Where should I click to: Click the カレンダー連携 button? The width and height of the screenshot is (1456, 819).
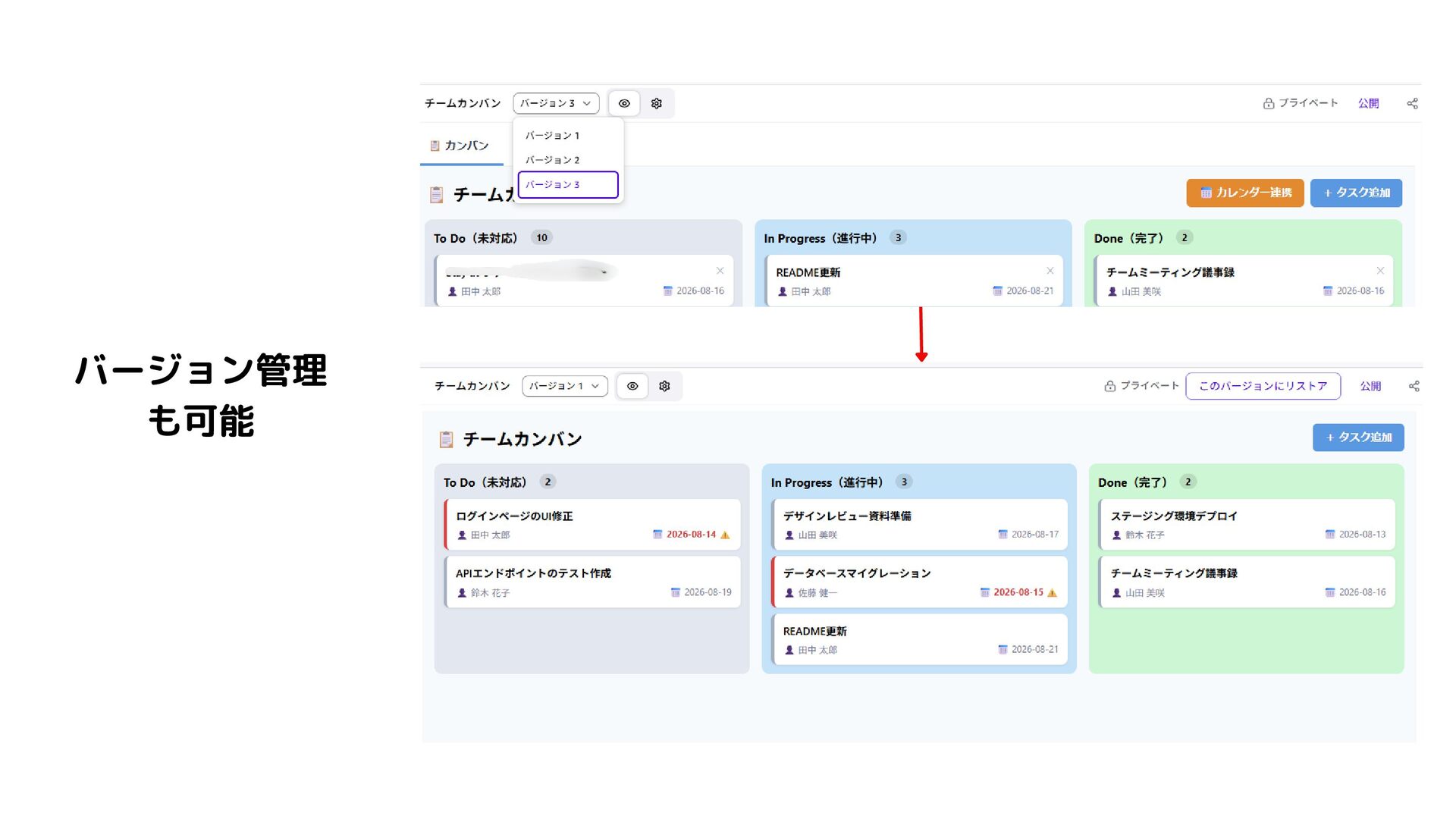pos(1245,193)
